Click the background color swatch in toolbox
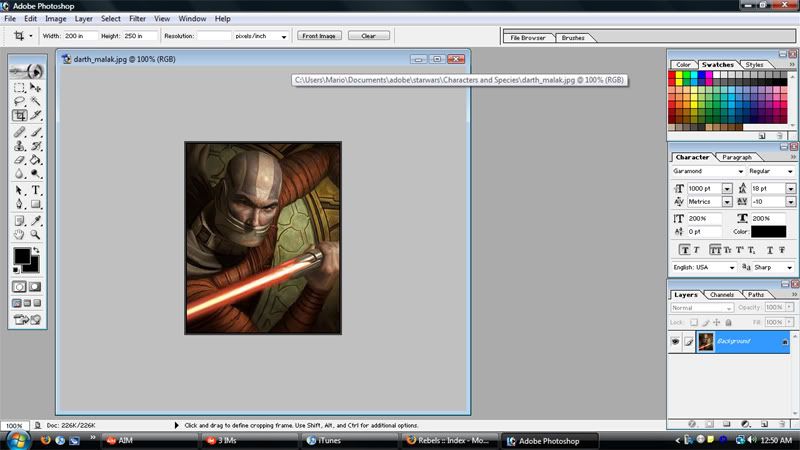This screenshot has height=450, width=800. click(33, 267)
